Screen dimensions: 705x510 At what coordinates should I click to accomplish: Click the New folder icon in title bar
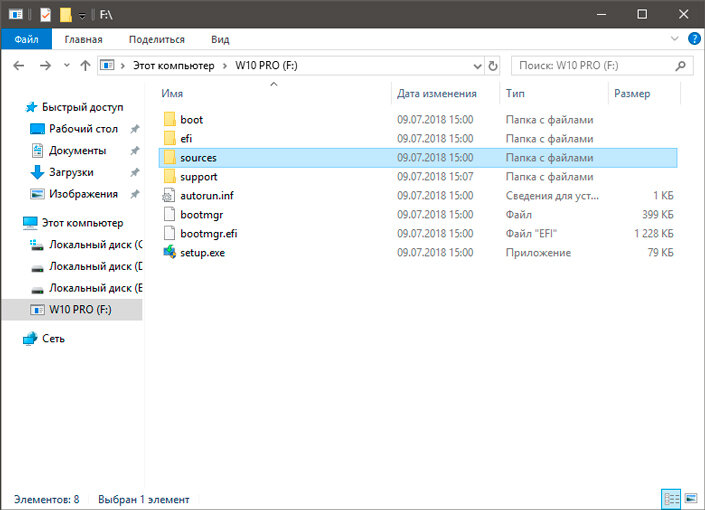pos(66,15)
